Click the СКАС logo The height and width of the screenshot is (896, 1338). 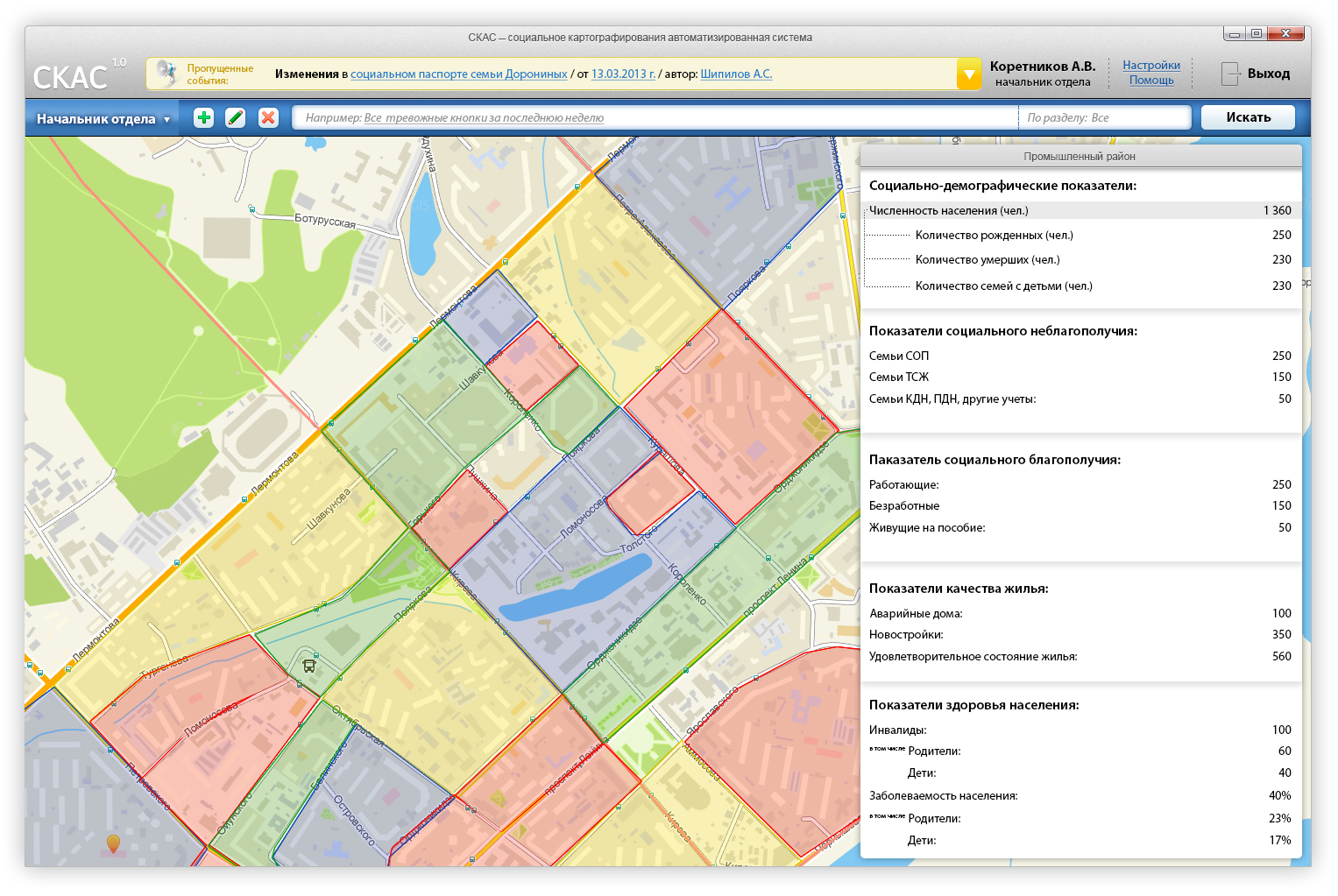coord(70,77)
